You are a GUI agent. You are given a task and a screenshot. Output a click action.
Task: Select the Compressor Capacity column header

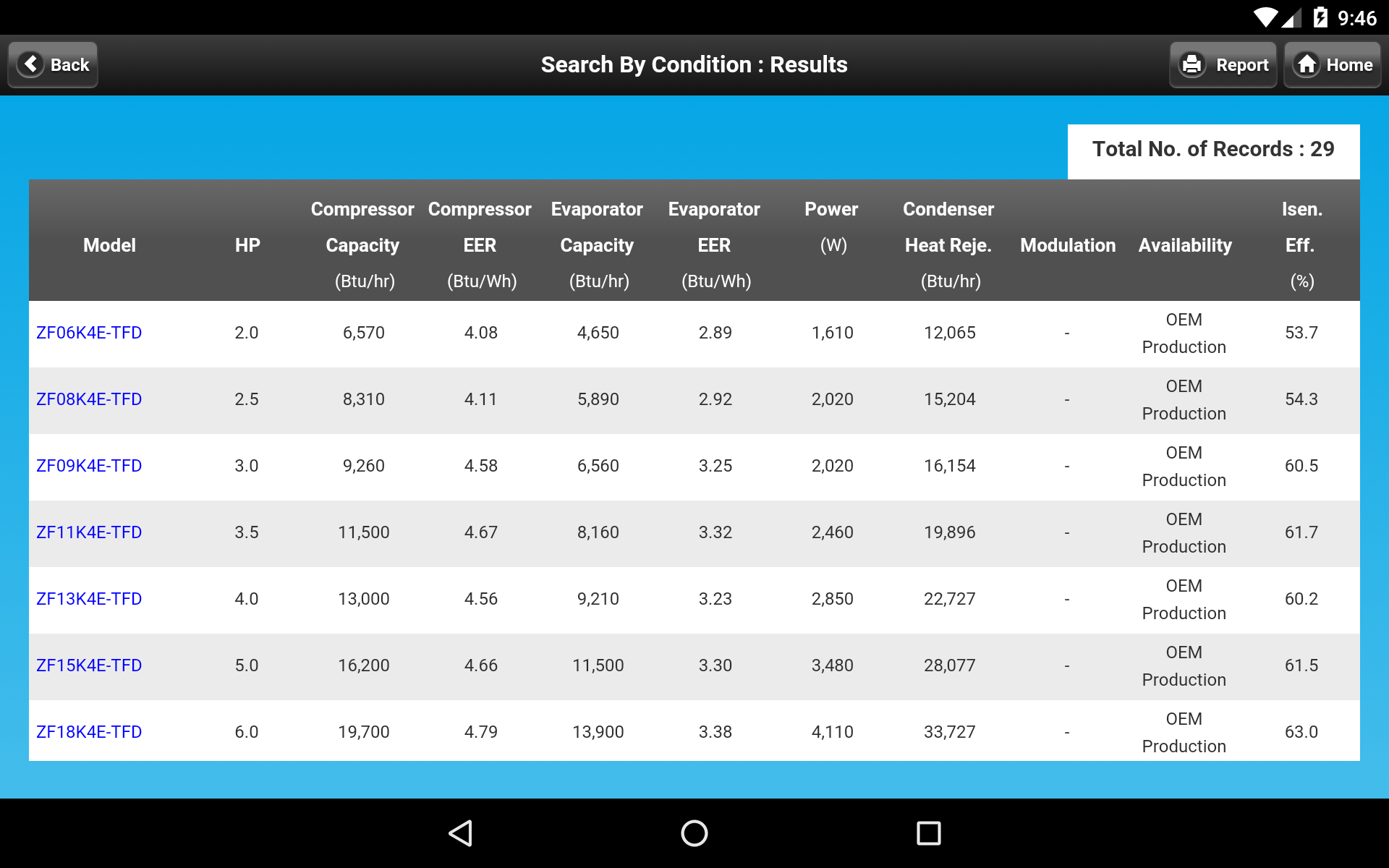click(362, 245)
